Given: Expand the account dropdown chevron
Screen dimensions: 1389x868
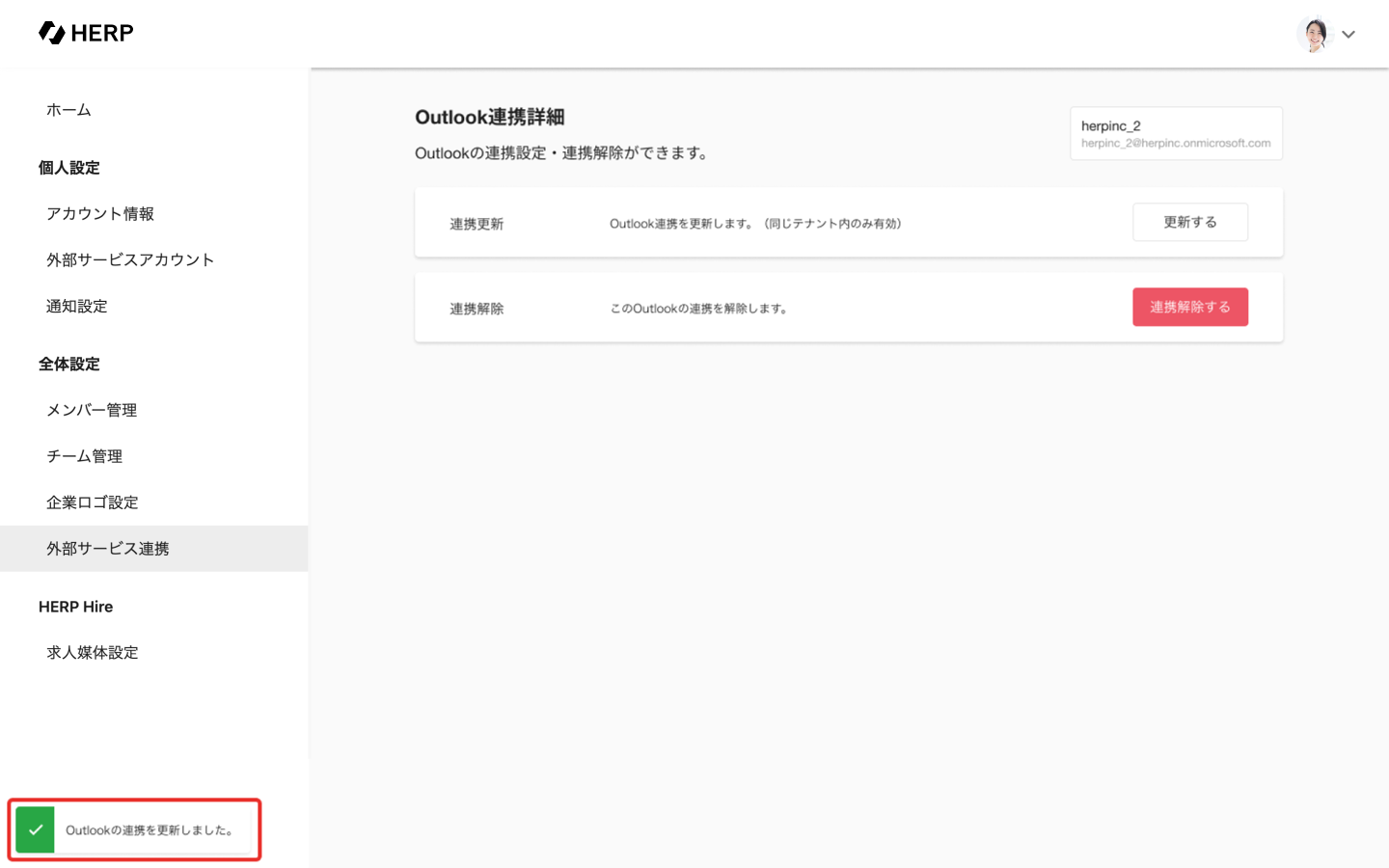Looking at the screenshot, I should click(1348, 35).
